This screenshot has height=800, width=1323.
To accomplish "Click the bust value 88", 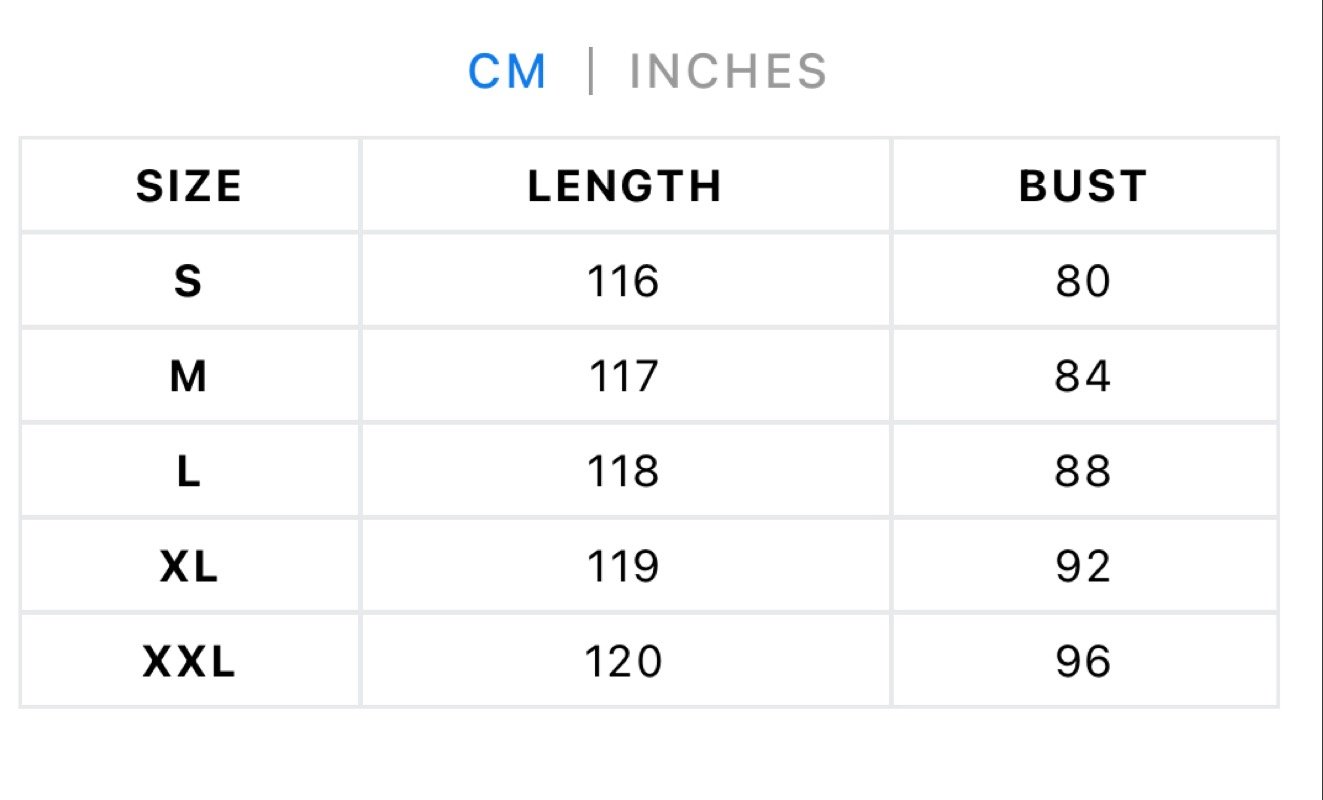I will (x=1083, y=471).
